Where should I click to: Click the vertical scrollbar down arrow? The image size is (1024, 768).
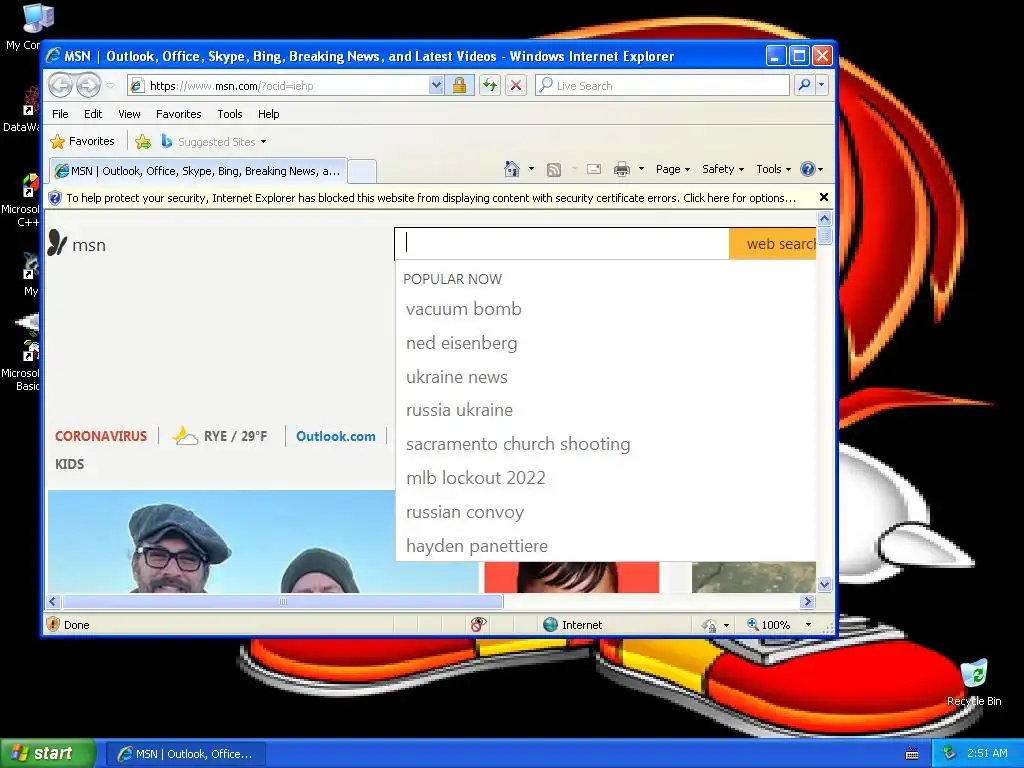pyautogui.click(x=824, y=584)
